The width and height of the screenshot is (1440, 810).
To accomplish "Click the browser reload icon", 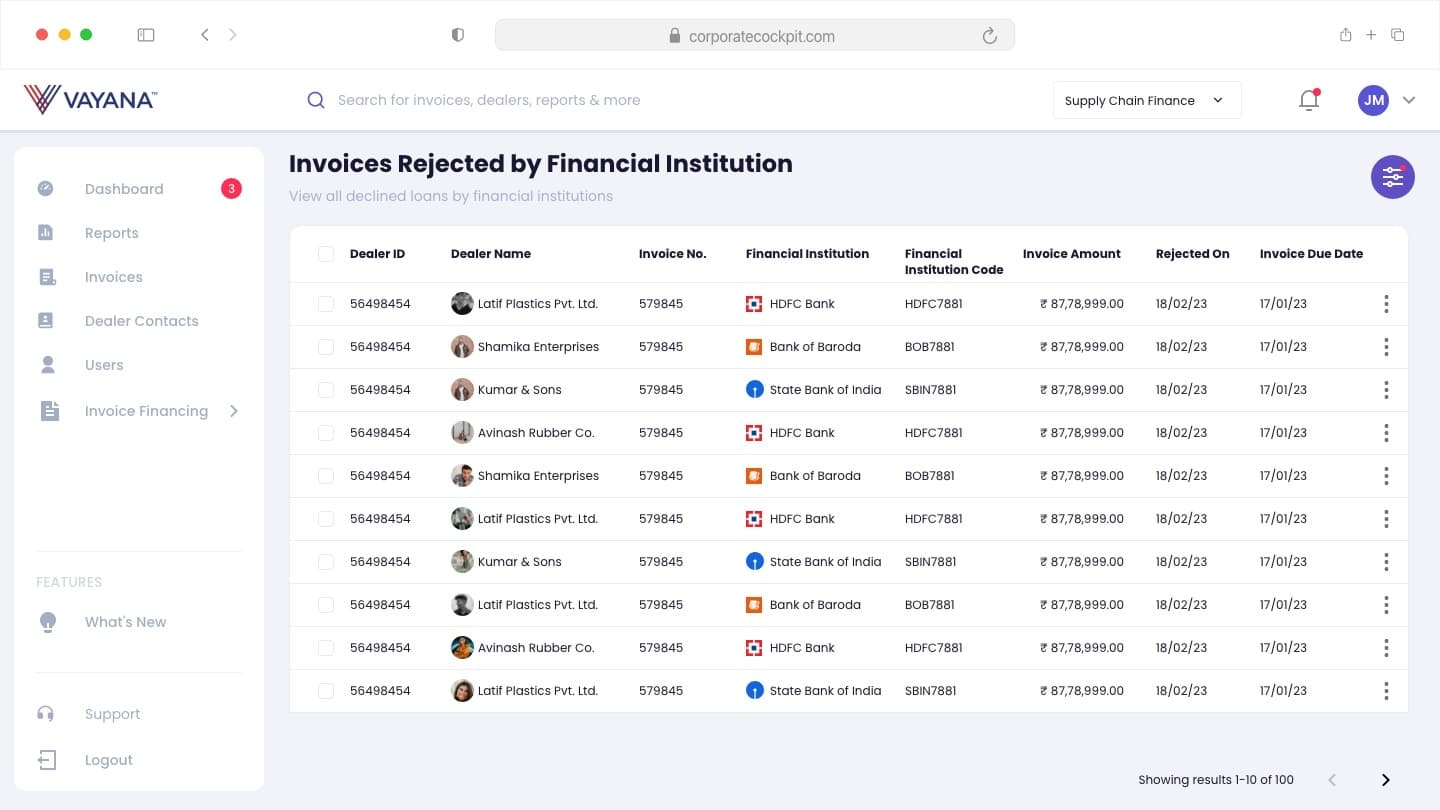I will [x=989, y=36].
